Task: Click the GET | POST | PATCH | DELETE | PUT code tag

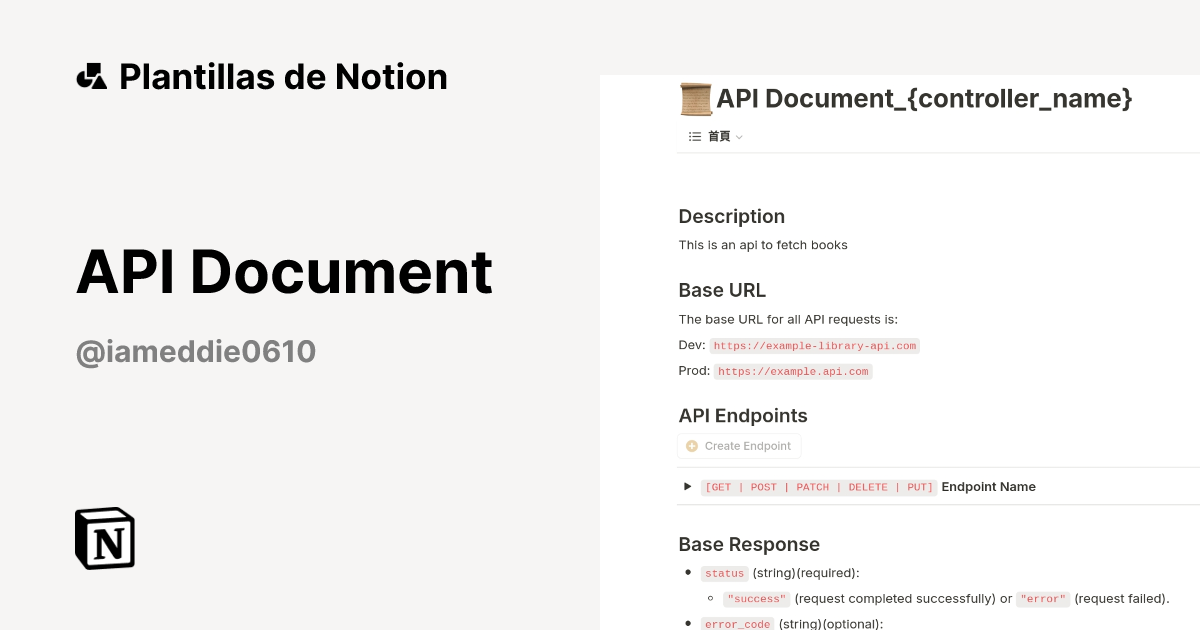Action: click(x=819, y=487)
